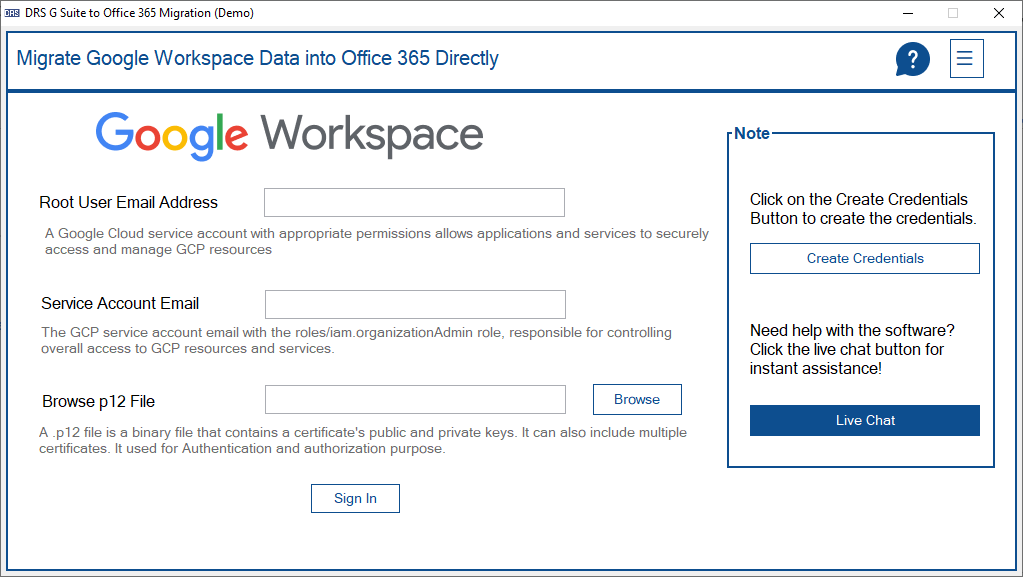Minimize the migration window
The width and height of the screenshot is (1023, 577).
(x=906, y=13)
